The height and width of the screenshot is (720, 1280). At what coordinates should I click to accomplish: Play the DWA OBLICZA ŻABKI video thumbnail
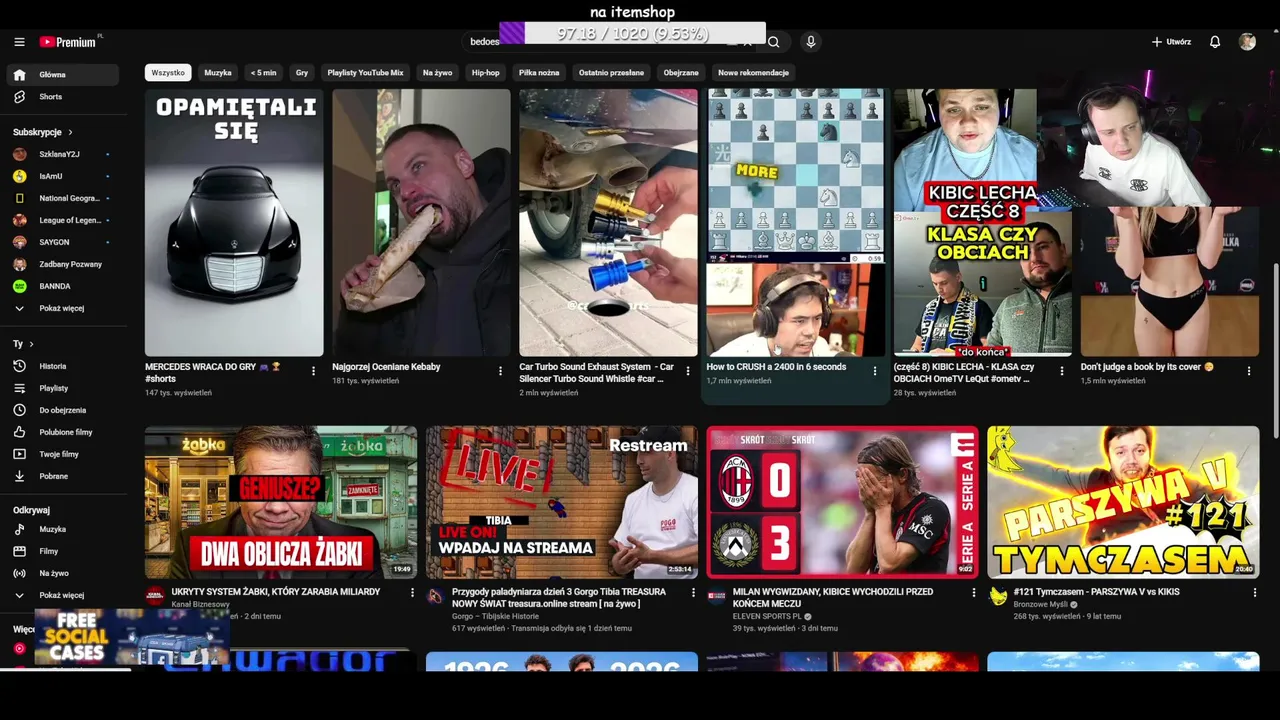[281, 502]
